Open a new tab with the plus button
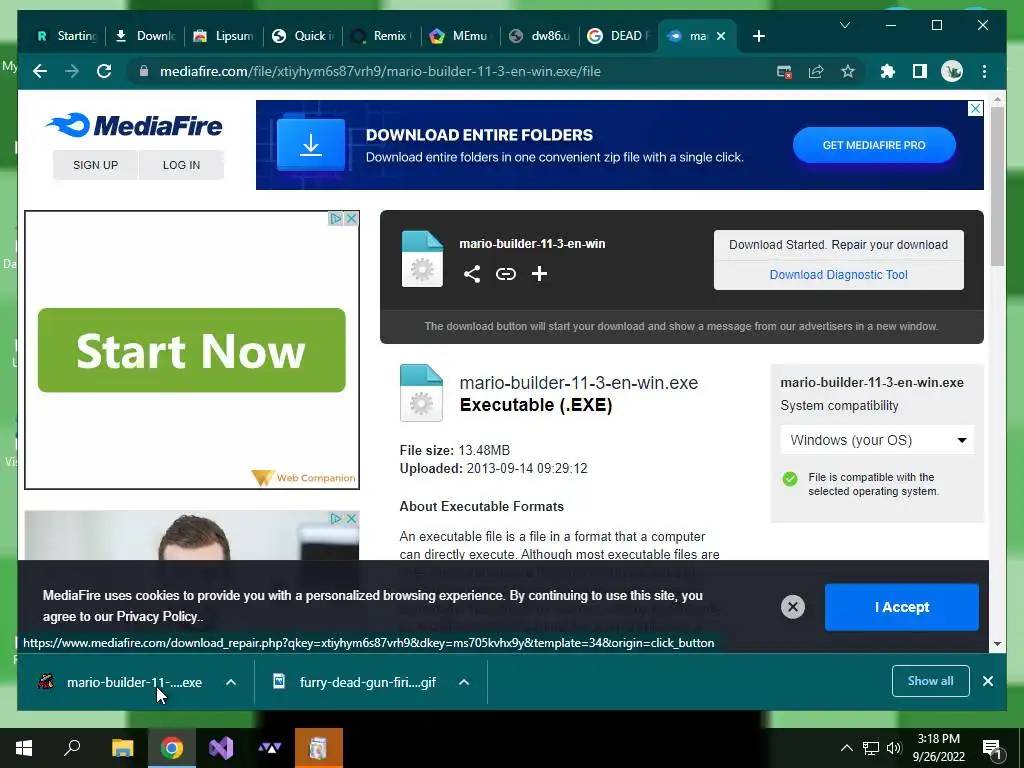The width and height of the screenshot is (1024, 768). (758, 37)
